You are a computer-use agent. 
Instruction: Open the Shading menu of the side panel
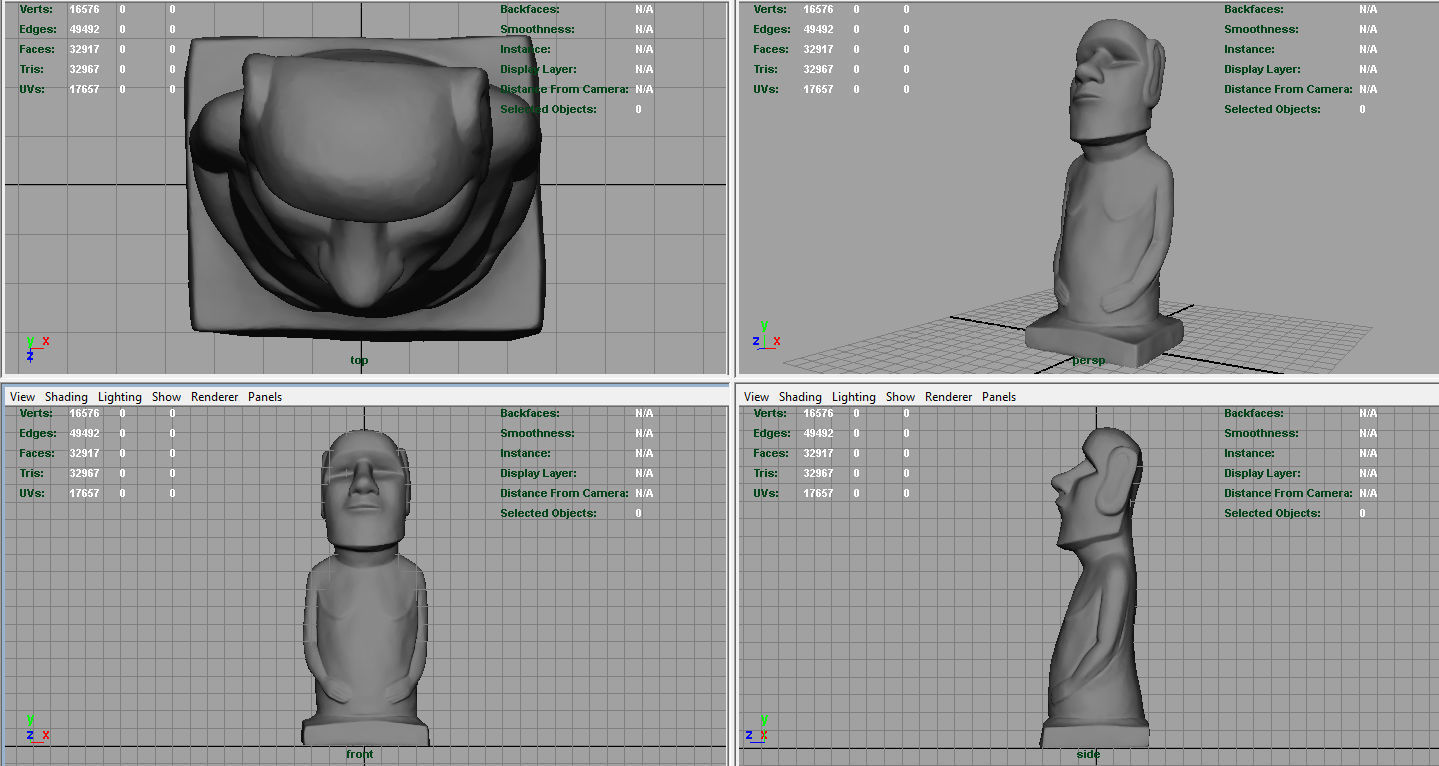(x=800, y=397)
